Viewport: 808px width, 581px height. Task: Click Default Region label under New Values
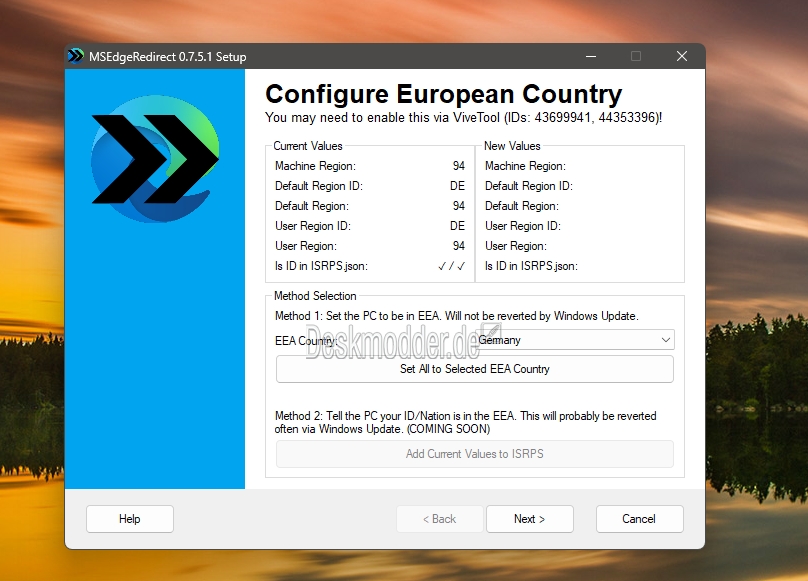(522, 206)
